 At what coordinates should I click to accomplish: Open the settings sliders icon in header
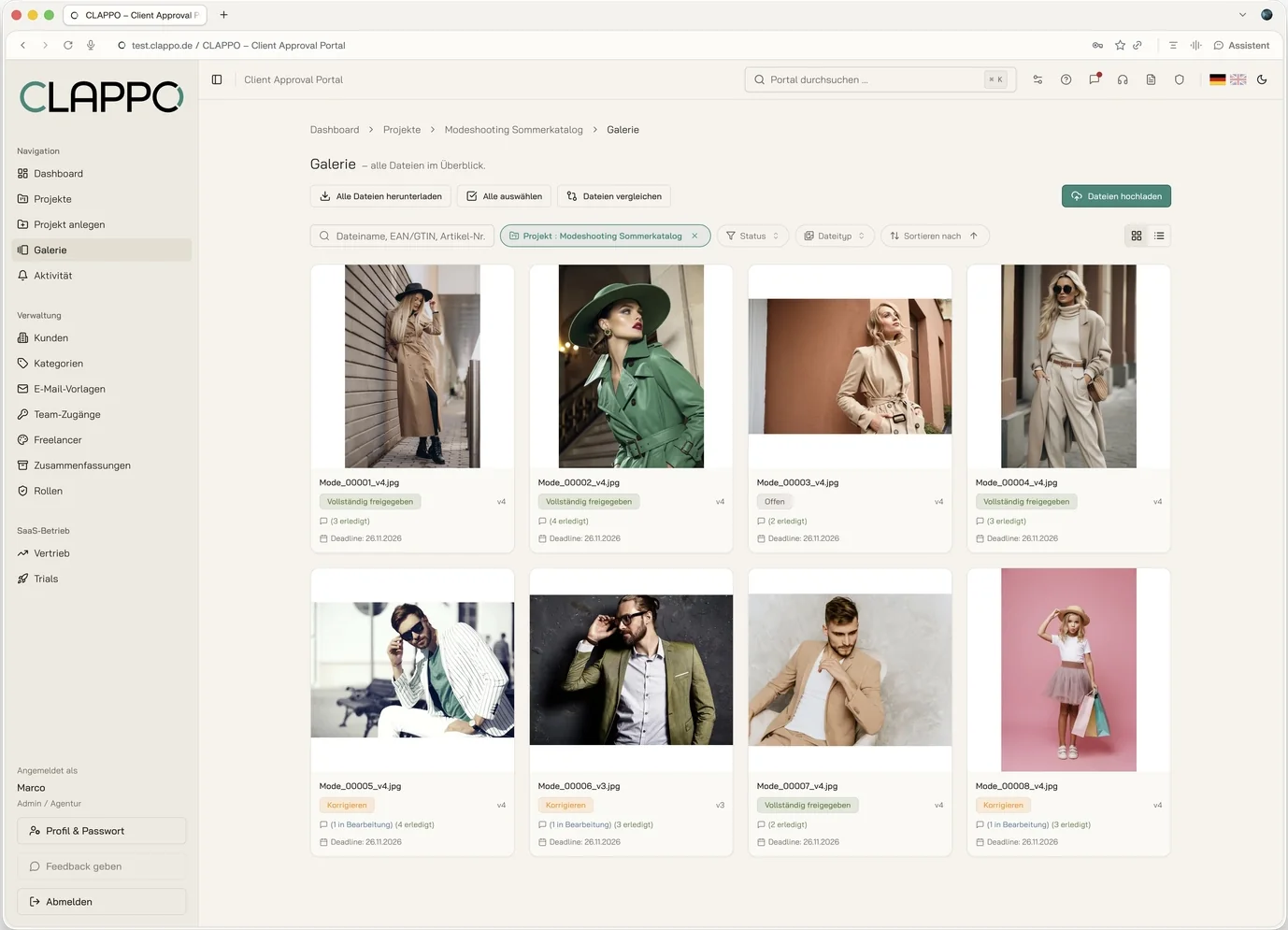click(1038, 79)
